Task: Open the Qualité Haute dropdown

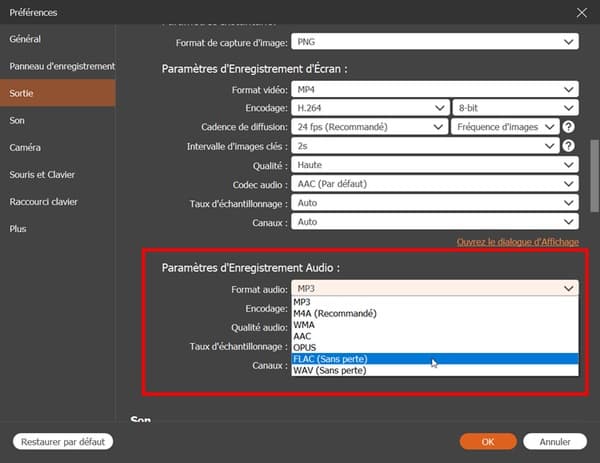Action: coord(435,165)
